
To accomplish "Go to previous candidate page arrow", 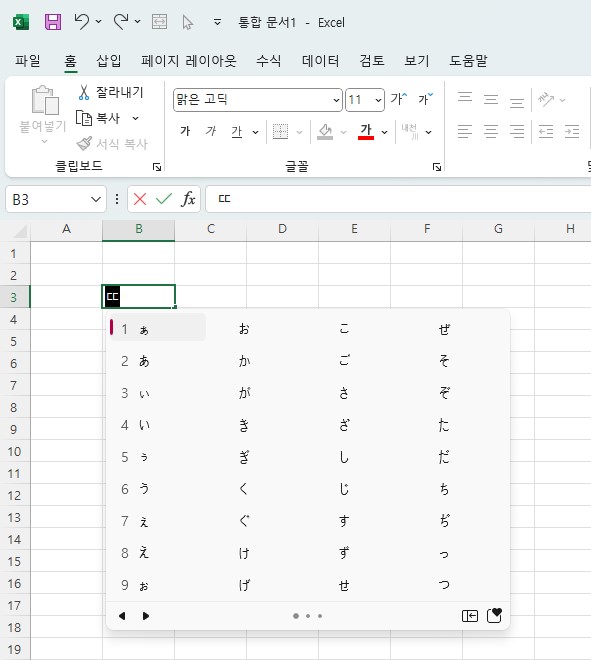I will (122, 616).
